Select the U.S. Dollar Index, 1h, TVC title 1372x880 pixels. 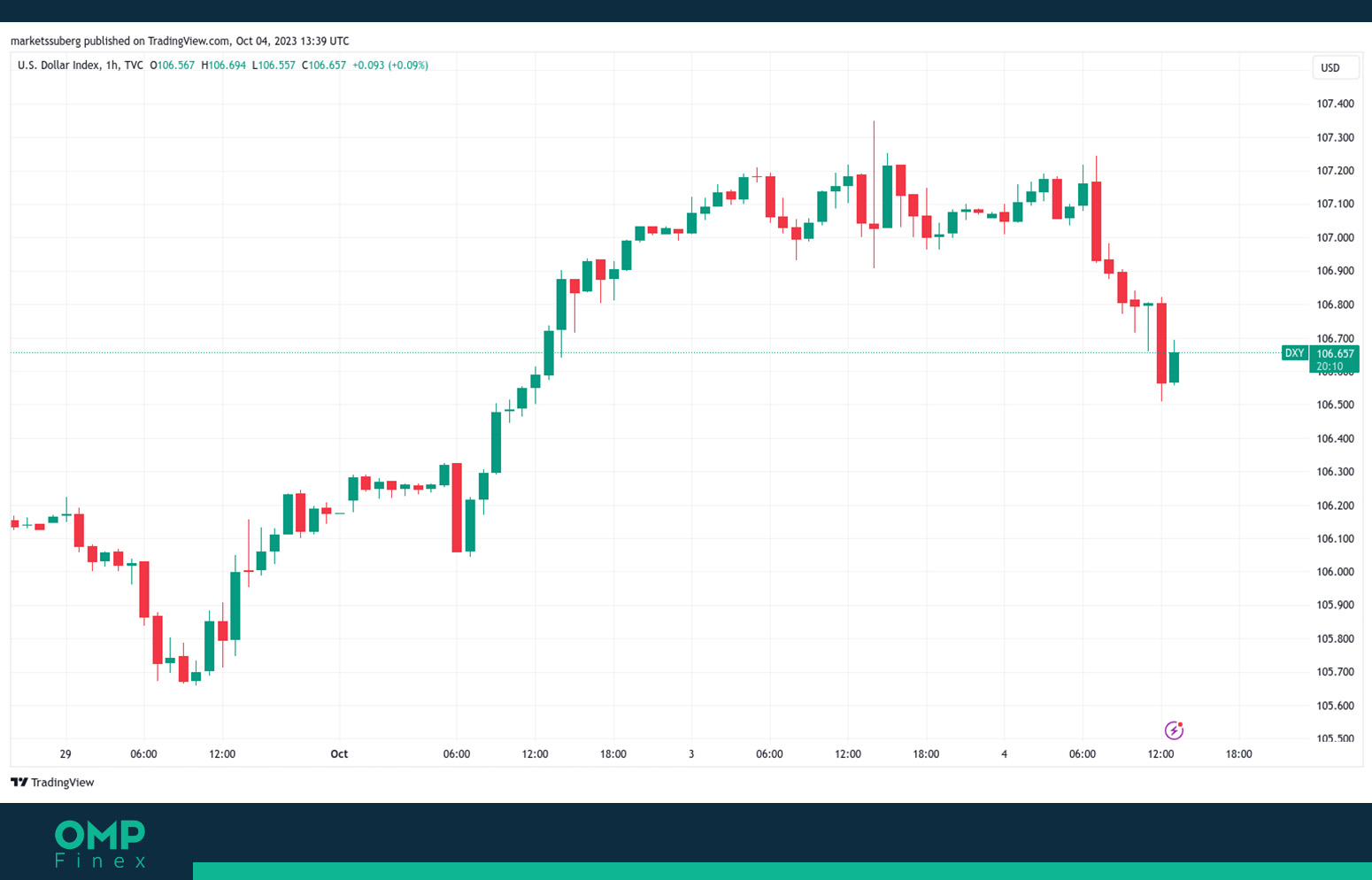[x=81, y=66]
